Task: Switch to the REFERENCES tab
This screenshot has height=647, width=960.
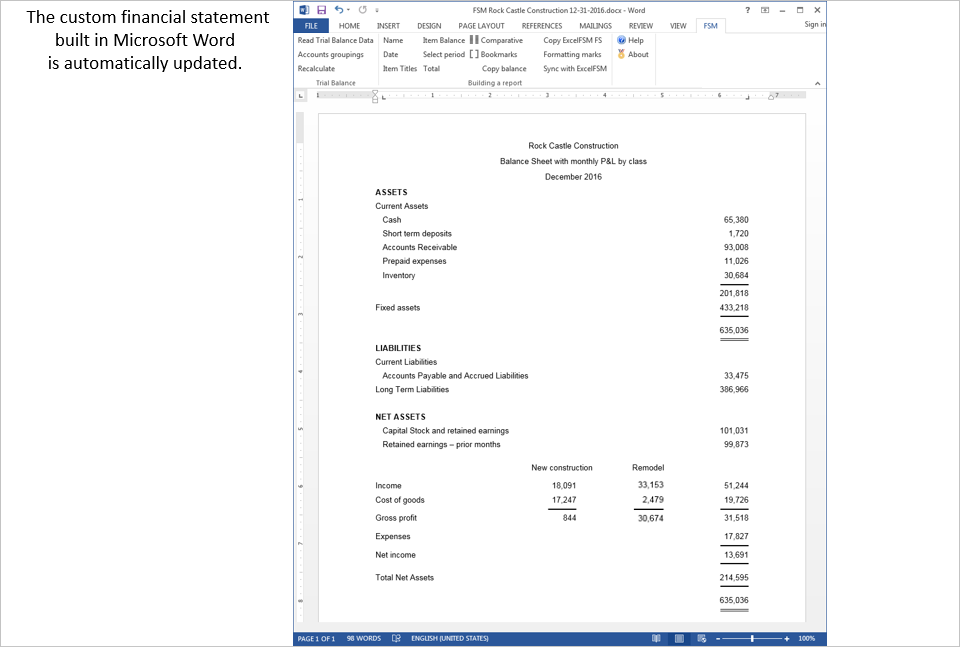Action: (542, 26)
